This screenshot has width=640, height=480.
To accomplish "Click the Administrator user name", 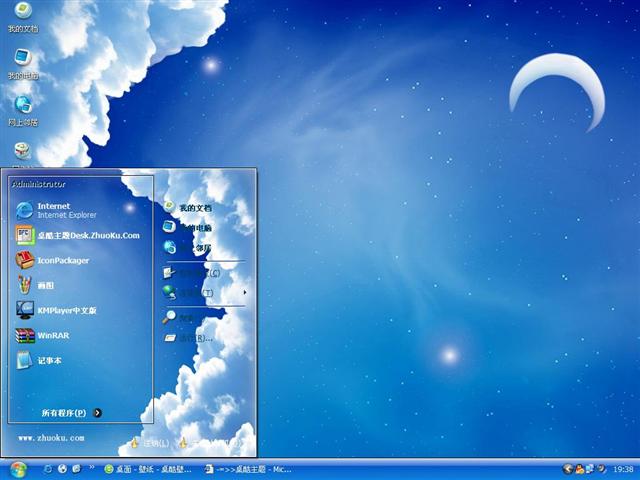I will coord(38,184).
